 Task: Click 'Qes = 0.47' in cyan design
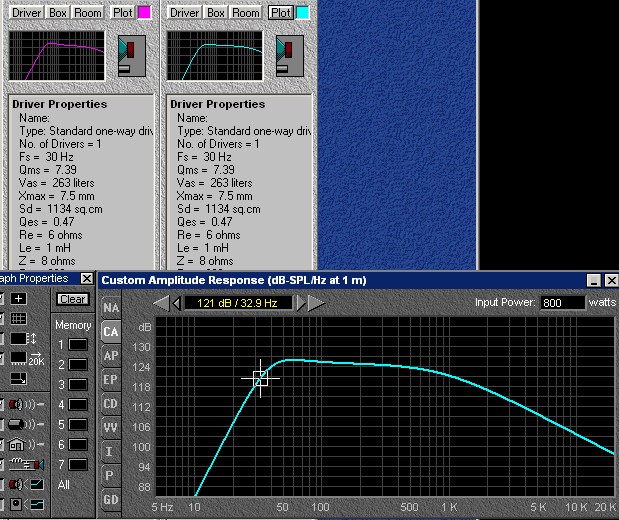[204, 222]
